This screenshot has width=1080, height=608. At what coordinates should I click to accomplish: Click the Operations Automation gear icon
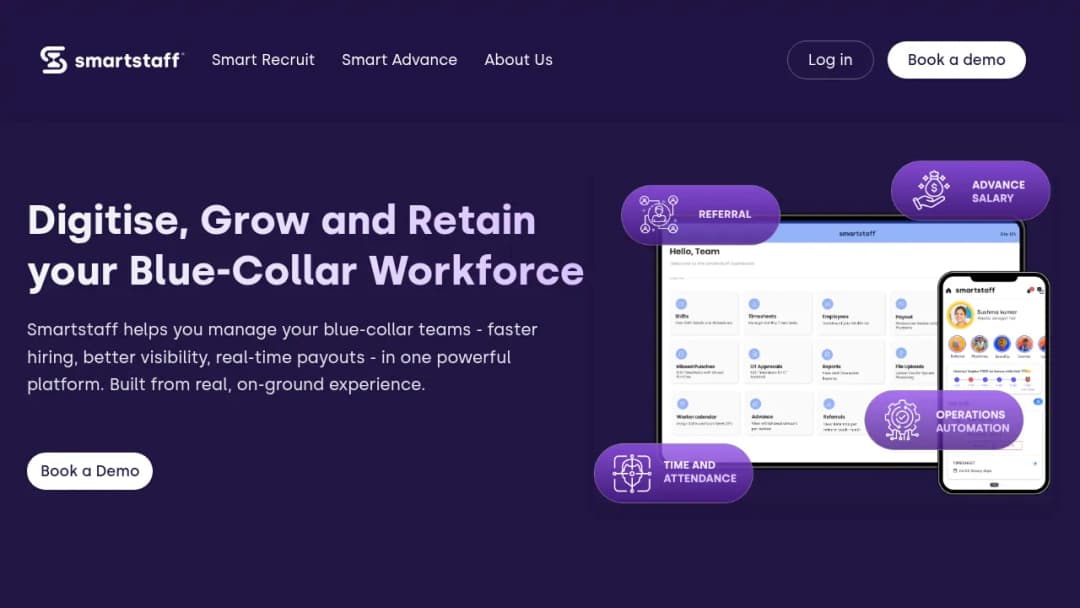click(902, 419)
